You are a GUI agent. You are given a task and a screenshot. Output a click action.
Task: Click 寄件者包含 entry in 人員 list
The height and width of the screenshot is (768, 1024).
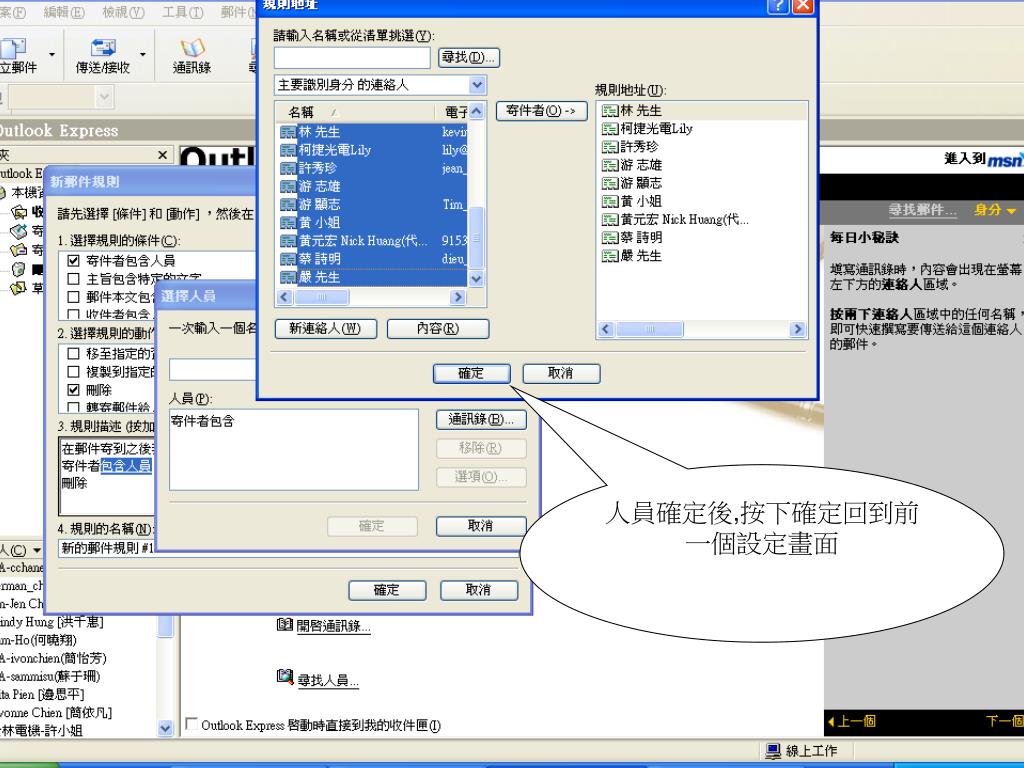(x=202, y=422)
